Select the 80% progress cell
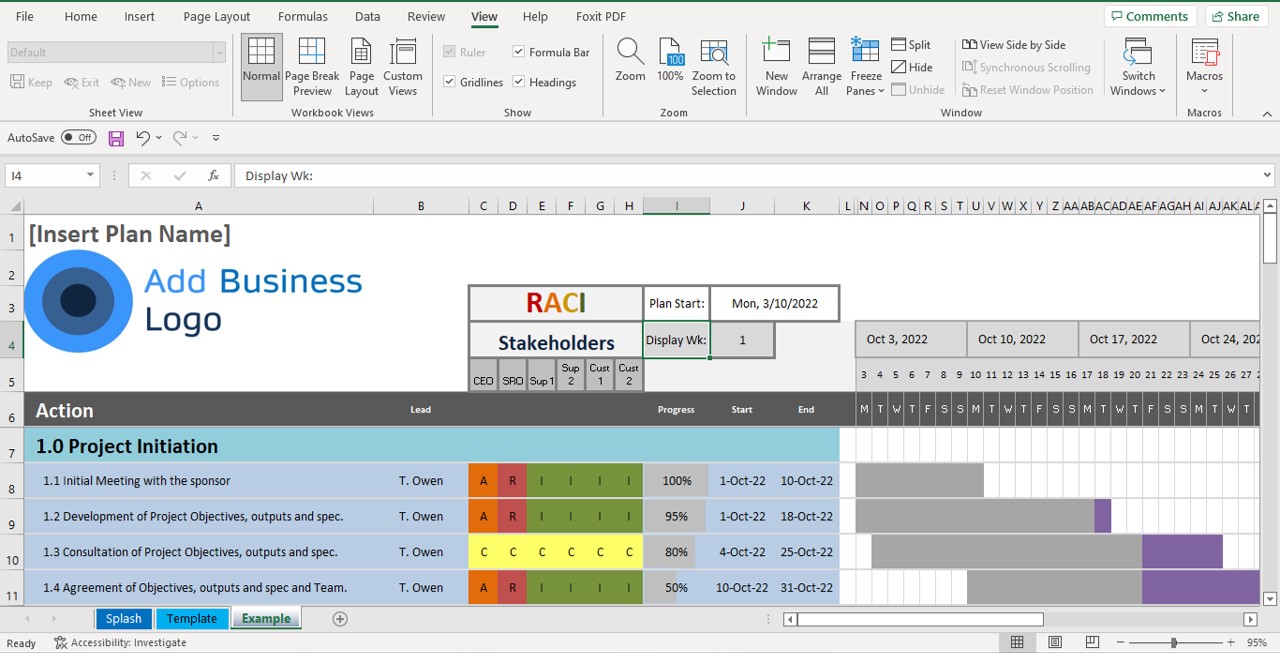Screen dimensions: 1280x653 (x=677, y=552)
